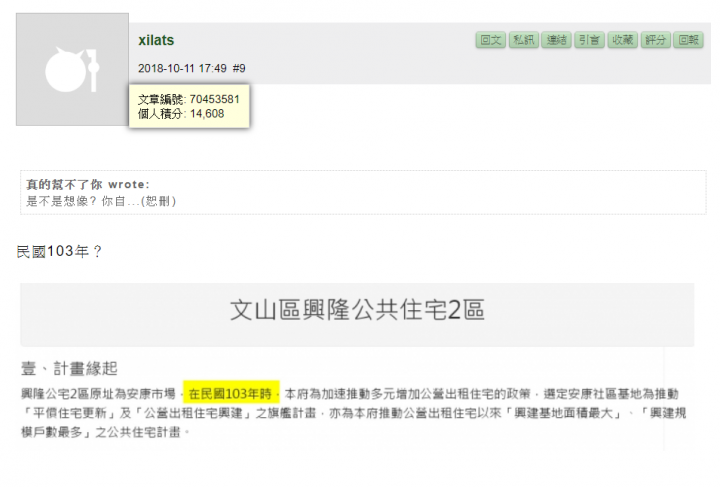The image size is (720, 487).
Task: Click text 之公共住宅計畫 on last line
Action: (137, 432)
